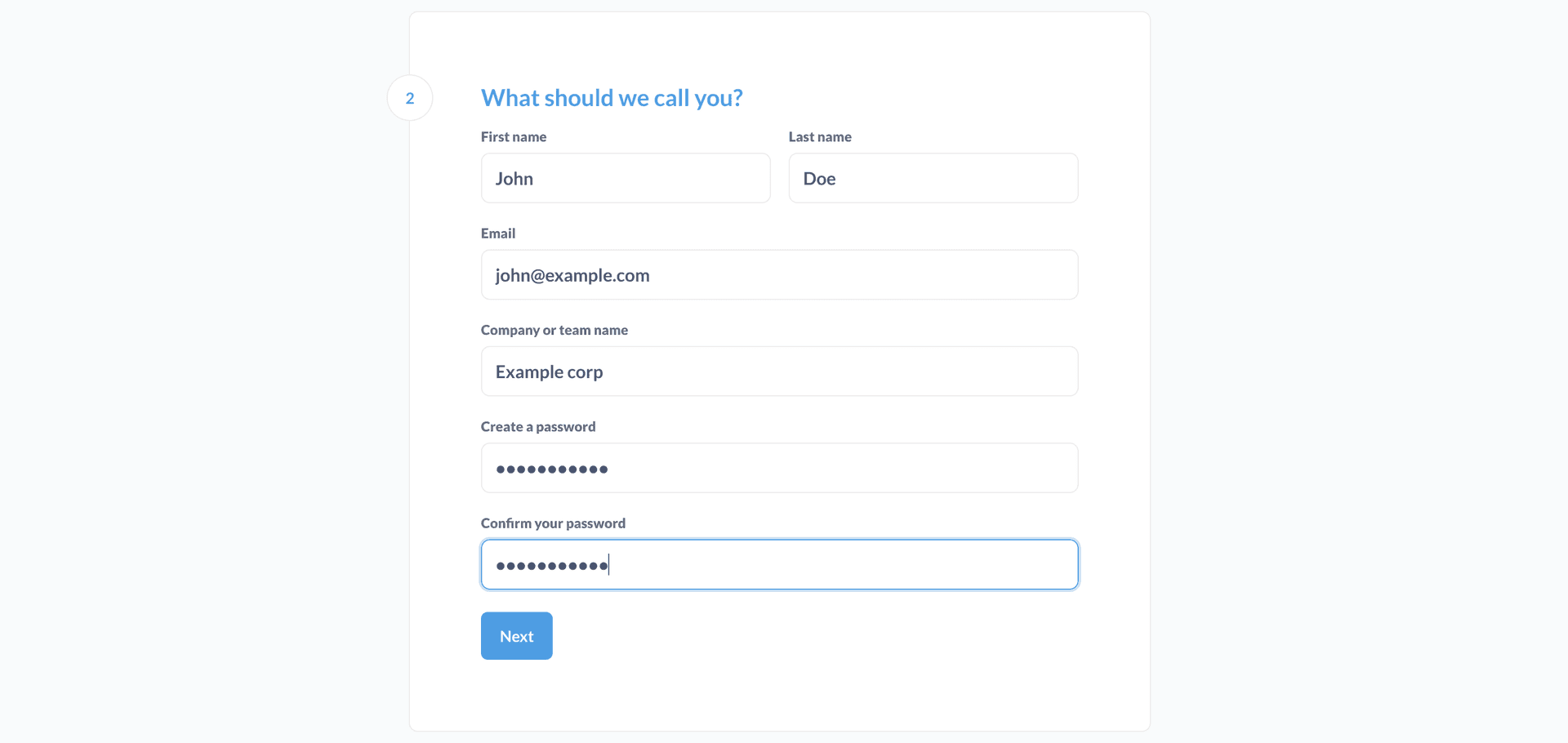Click the "Example corp" text
Image resolution: width=1568 pixels, height=743 pixels.
pos(549,372)
